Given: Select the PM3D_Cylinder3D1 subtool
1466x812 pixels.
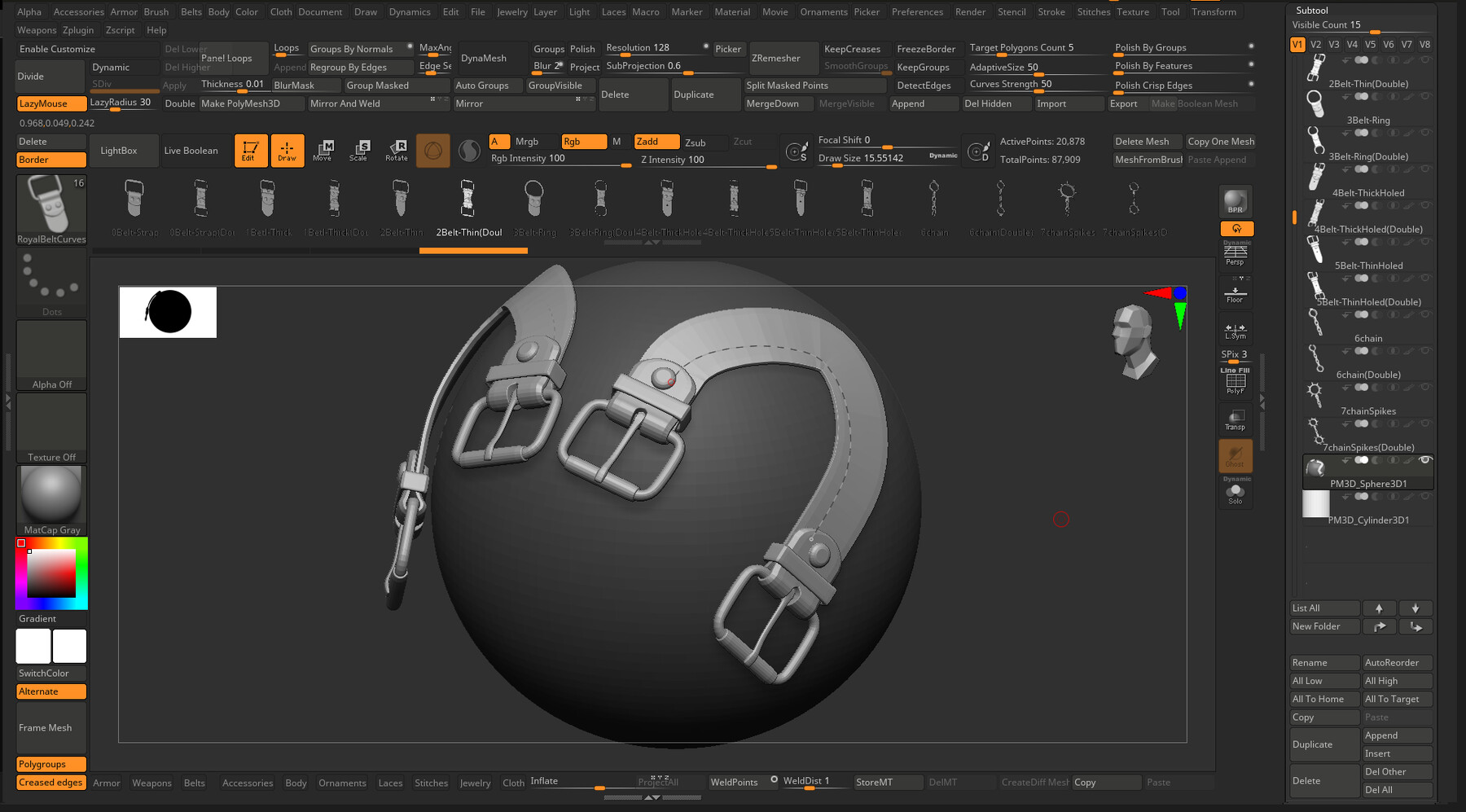Looking at the screenshot, I should 1368,509.
